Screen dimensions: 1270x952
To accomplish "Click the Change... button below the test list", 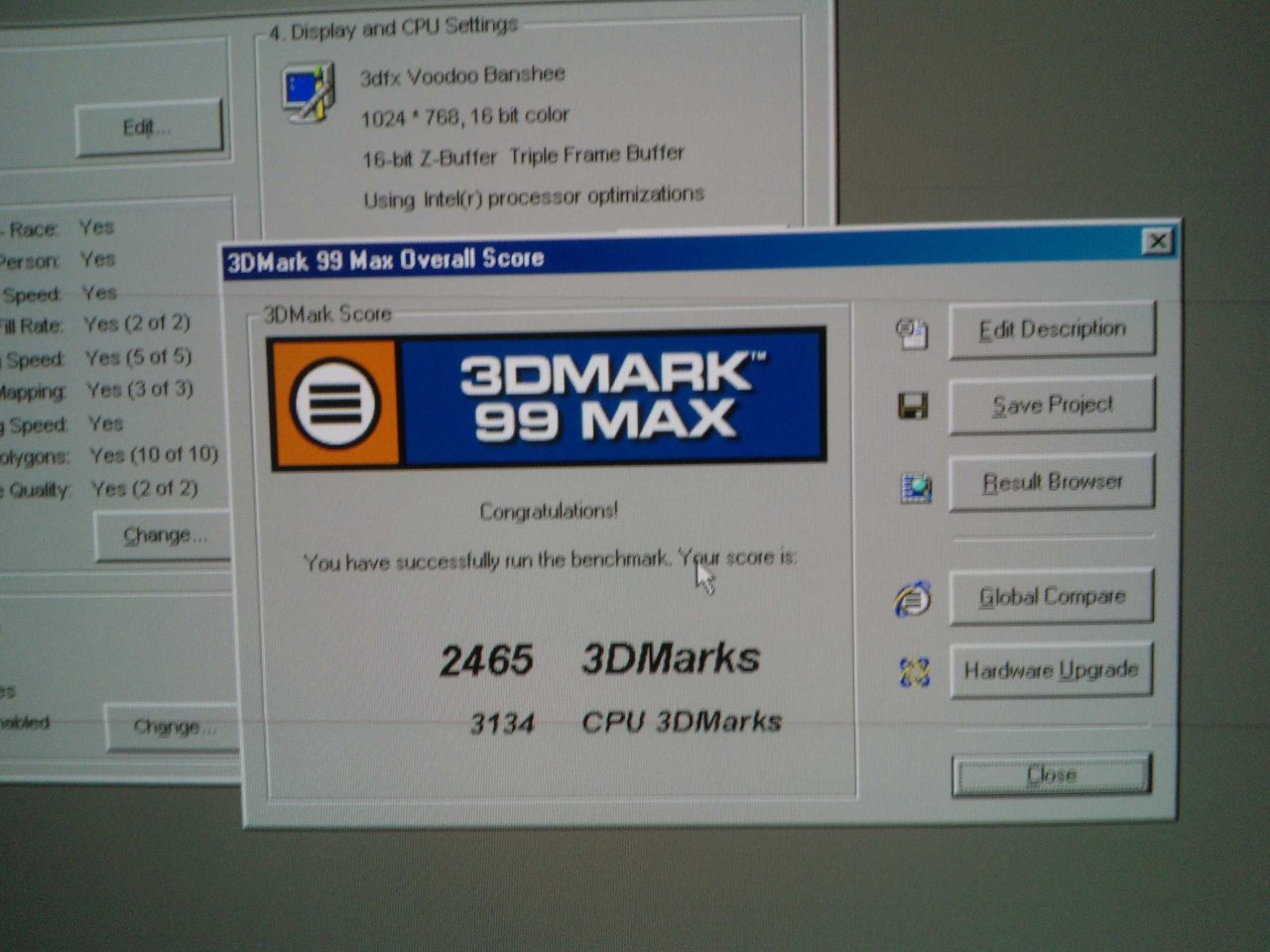I will click(164, 536).
